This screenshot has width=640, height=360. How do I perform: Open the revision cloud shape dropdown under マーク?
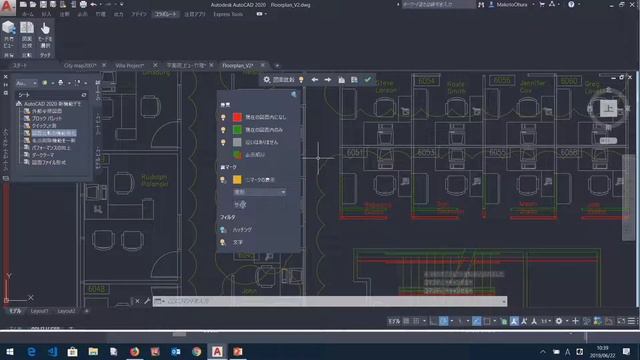click(x=259, y=191)
